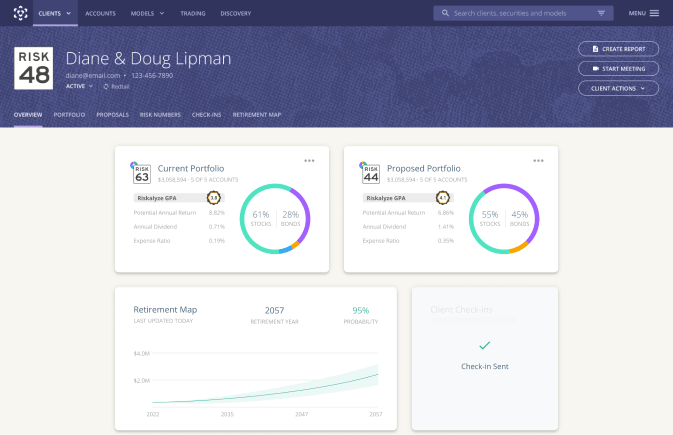
Task: Click the Risk 48 number badge
Action: click(x=35, y=68)
